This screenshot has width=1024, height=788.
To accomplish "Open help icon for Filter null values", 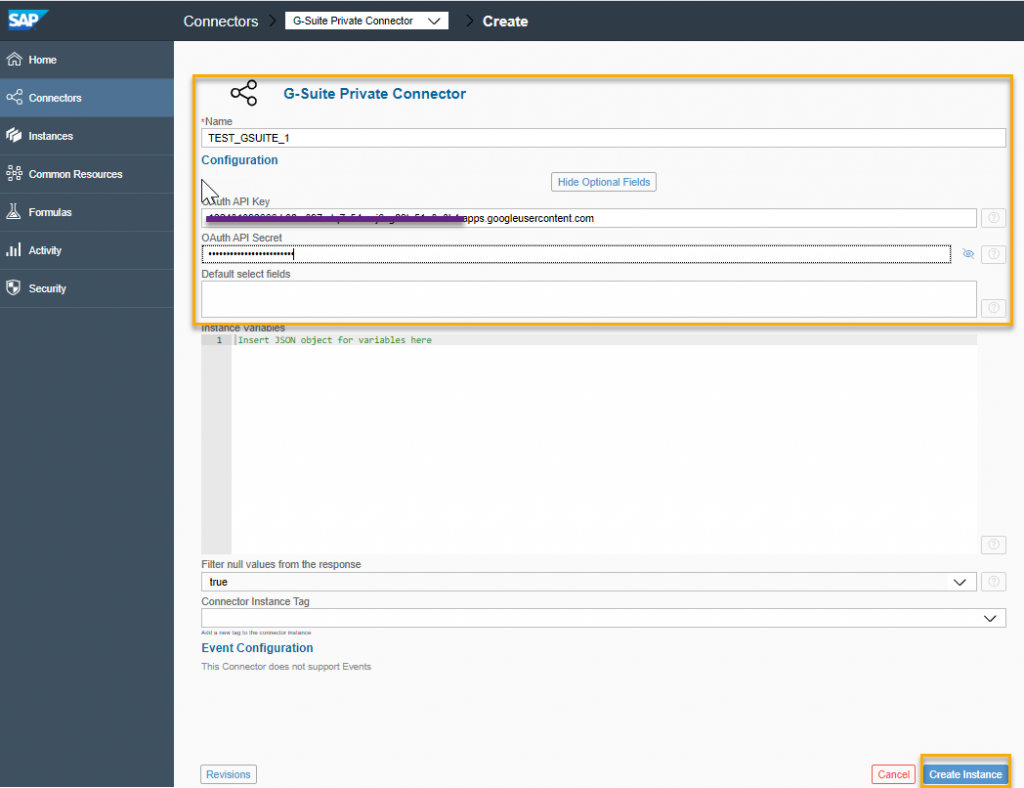I will 993,582.
